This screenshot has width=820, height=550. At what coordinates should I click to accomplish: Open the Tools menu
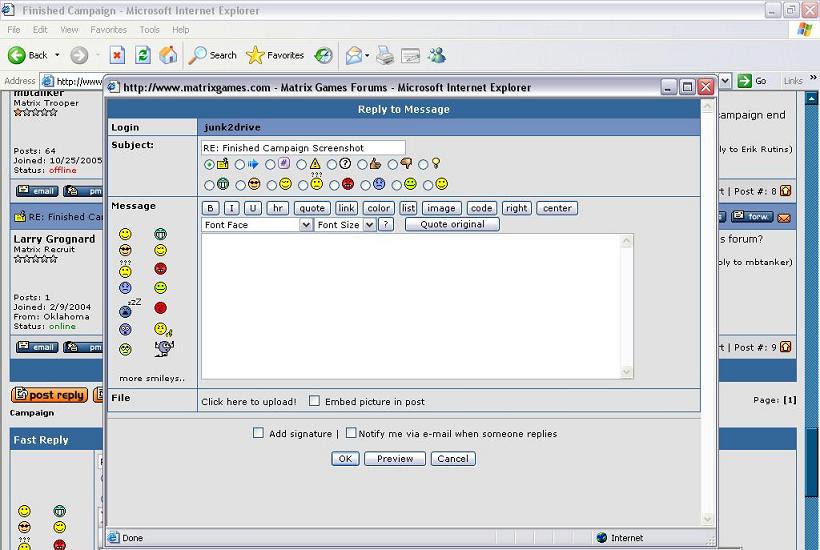(x=150, y=30)
